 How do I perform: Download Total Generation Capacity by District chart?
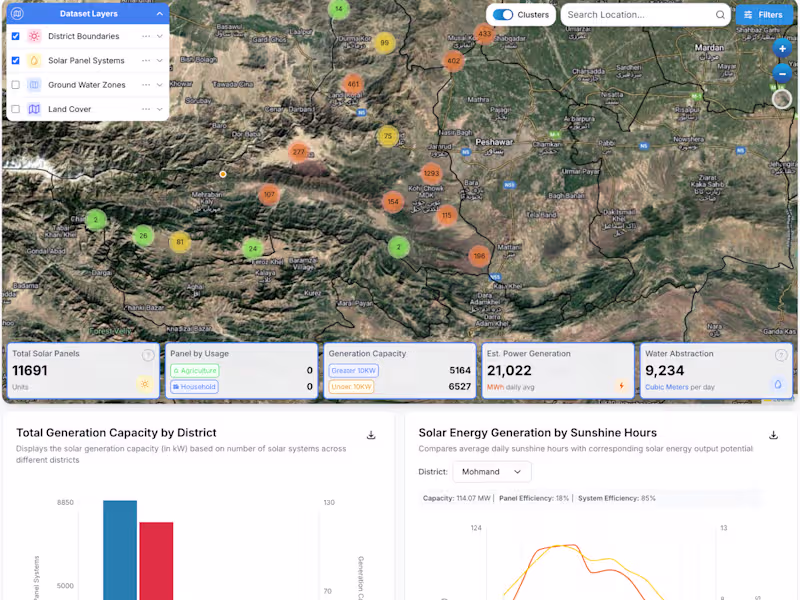coord(371,435)
